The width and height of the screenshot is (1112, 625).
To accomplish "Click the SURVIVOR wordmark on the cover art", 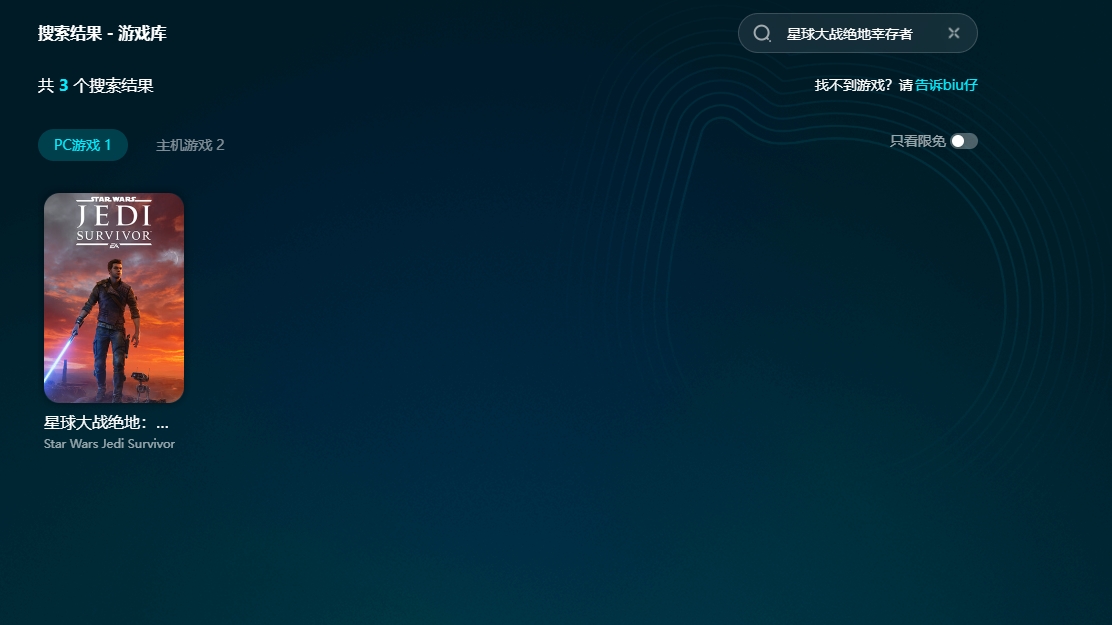I will (114, 237).
